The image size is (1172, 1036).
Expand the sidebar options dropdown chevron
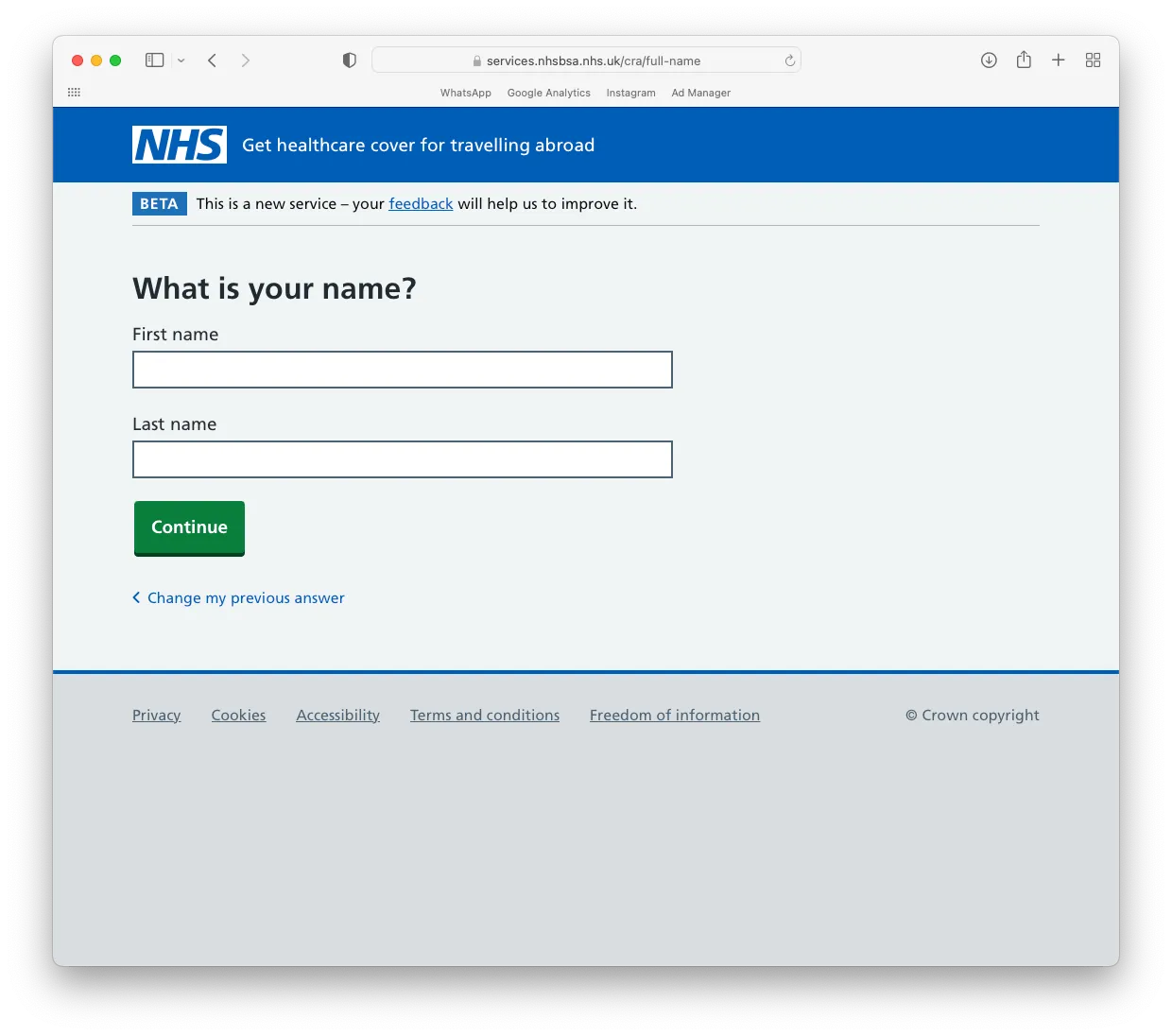181,60
